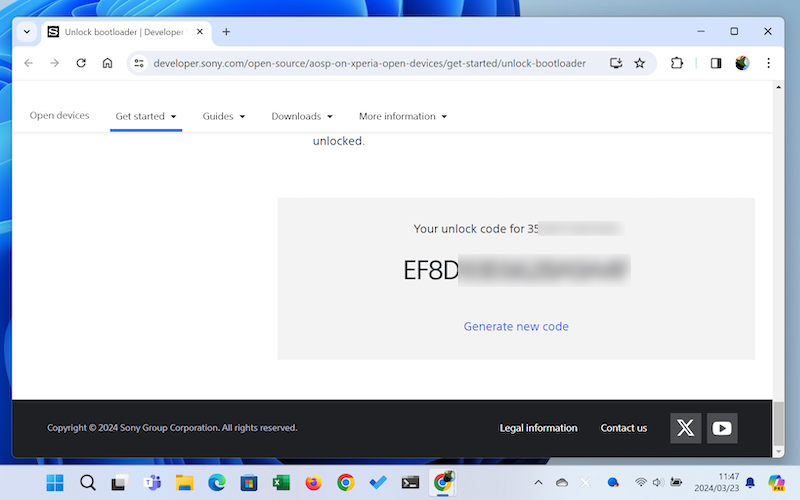Open Firefox from the Windows taskbar
The width and height of the screenshot is (800, 500).
tap(313, 483)
